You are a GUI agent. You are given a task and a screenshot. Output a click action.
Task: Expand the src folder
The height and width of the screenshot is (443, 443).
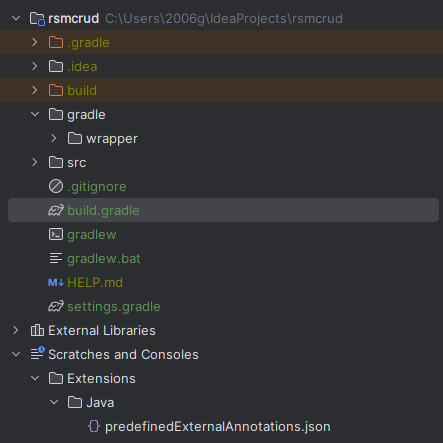pos(35,162)
